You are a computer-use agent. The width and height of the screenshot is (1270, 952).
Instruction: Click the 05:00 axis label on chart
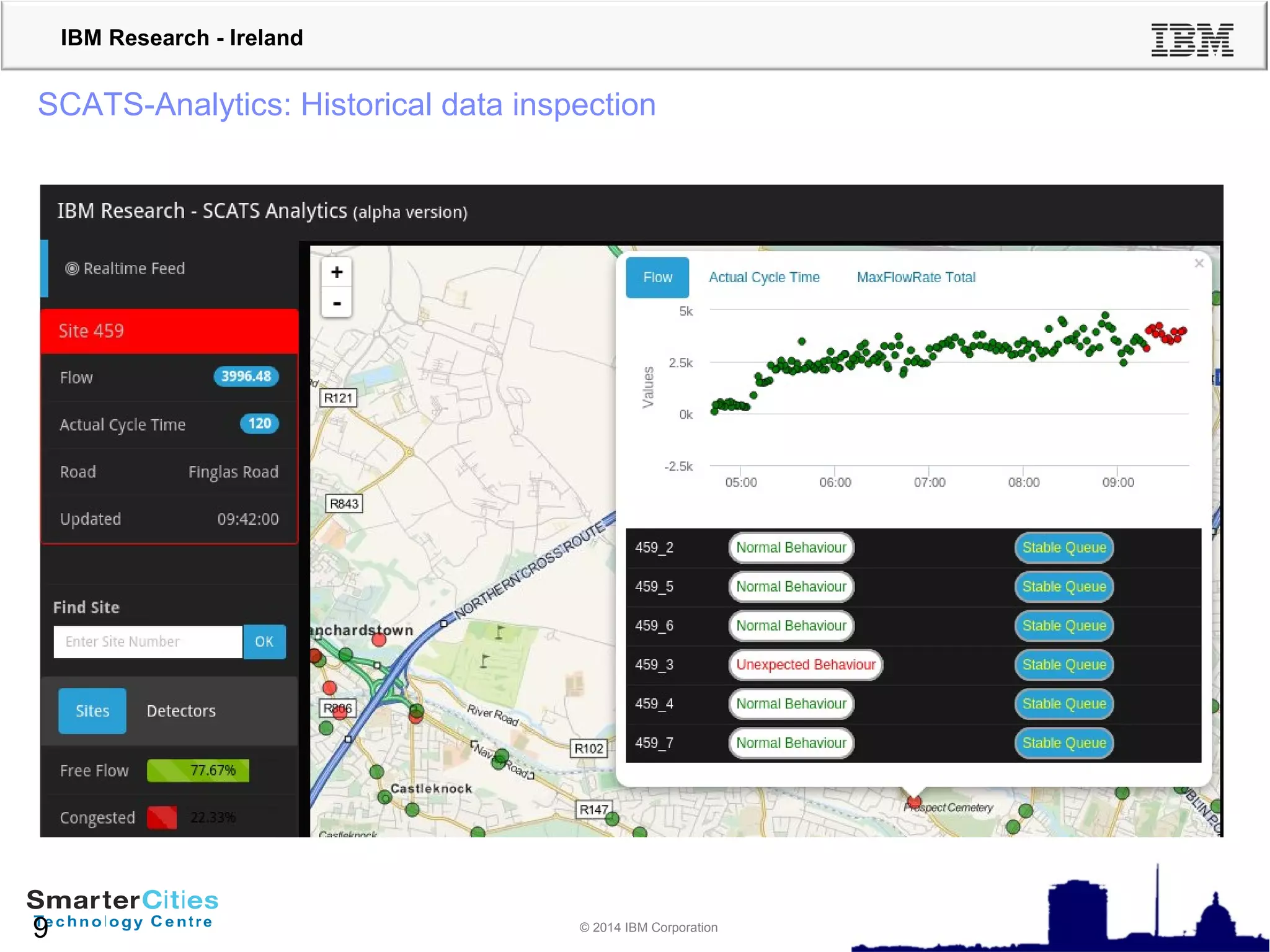pos(741,483)
